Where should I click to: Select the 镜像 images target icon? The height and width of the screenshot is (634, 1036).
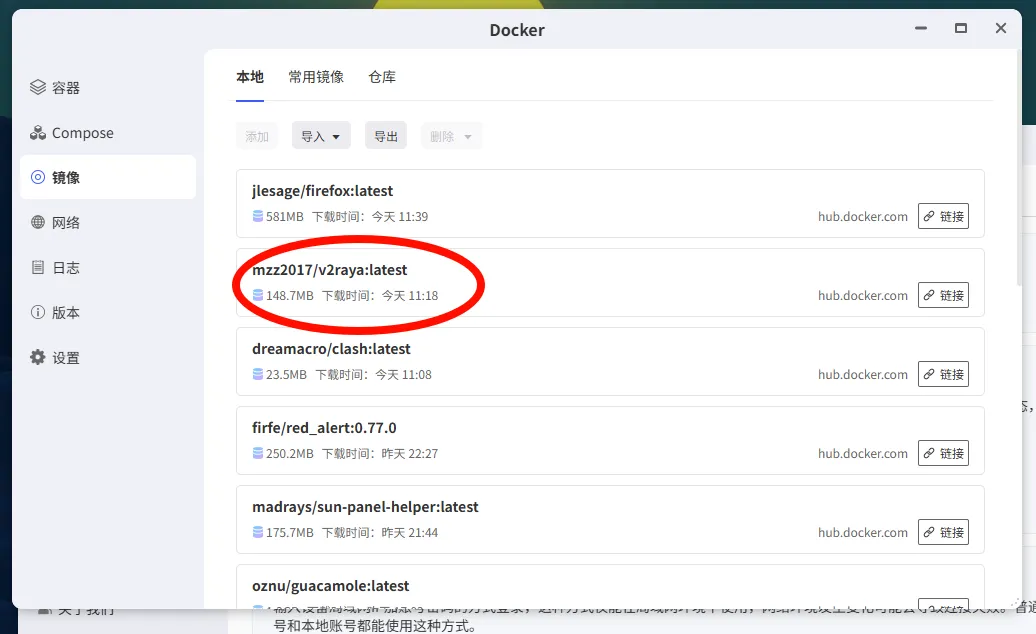[x=38, y=177]
